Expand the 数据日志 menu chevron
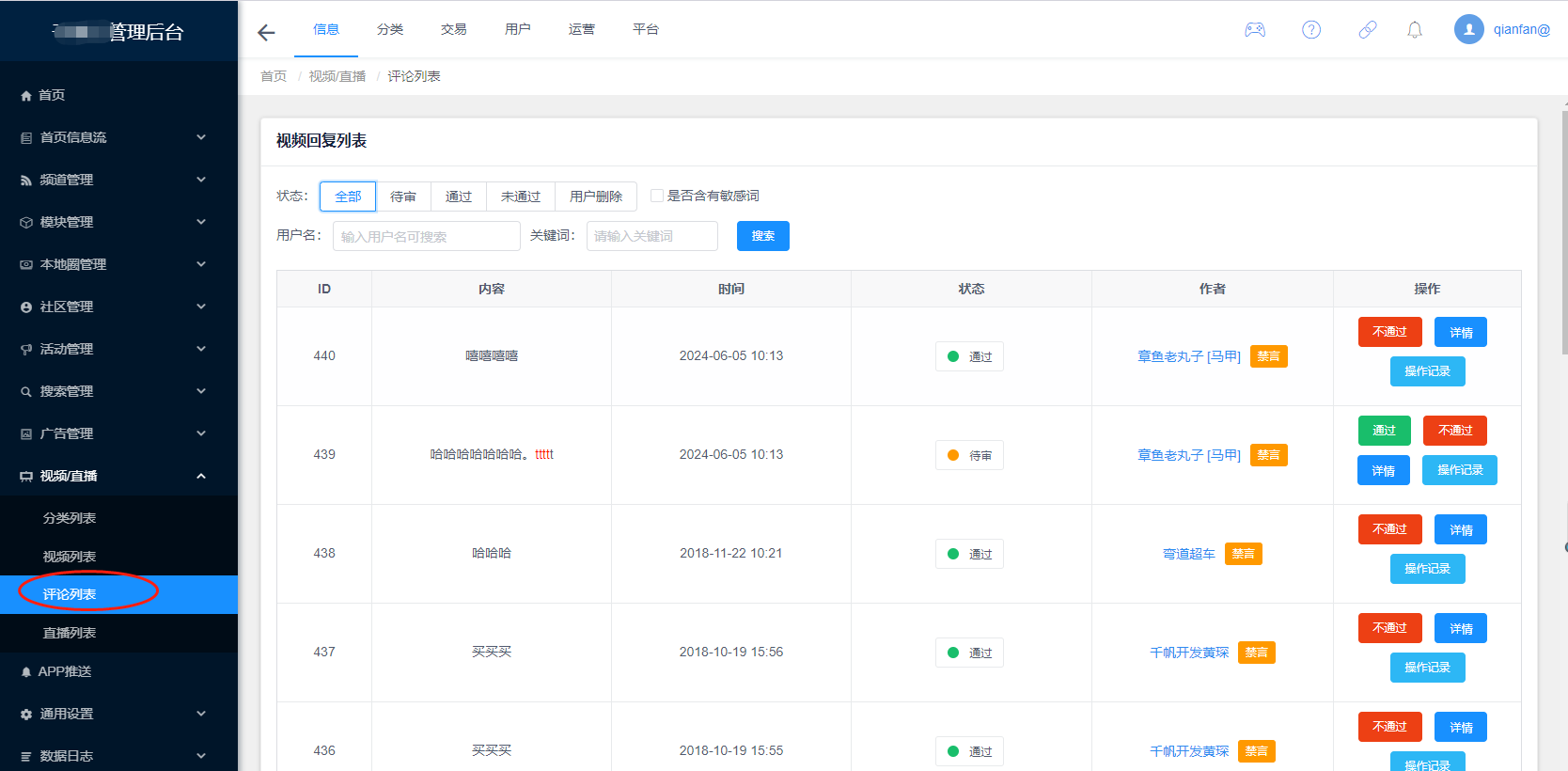Image resolution: width=1568 pixels, height=771 pixels. click(201, 756)
